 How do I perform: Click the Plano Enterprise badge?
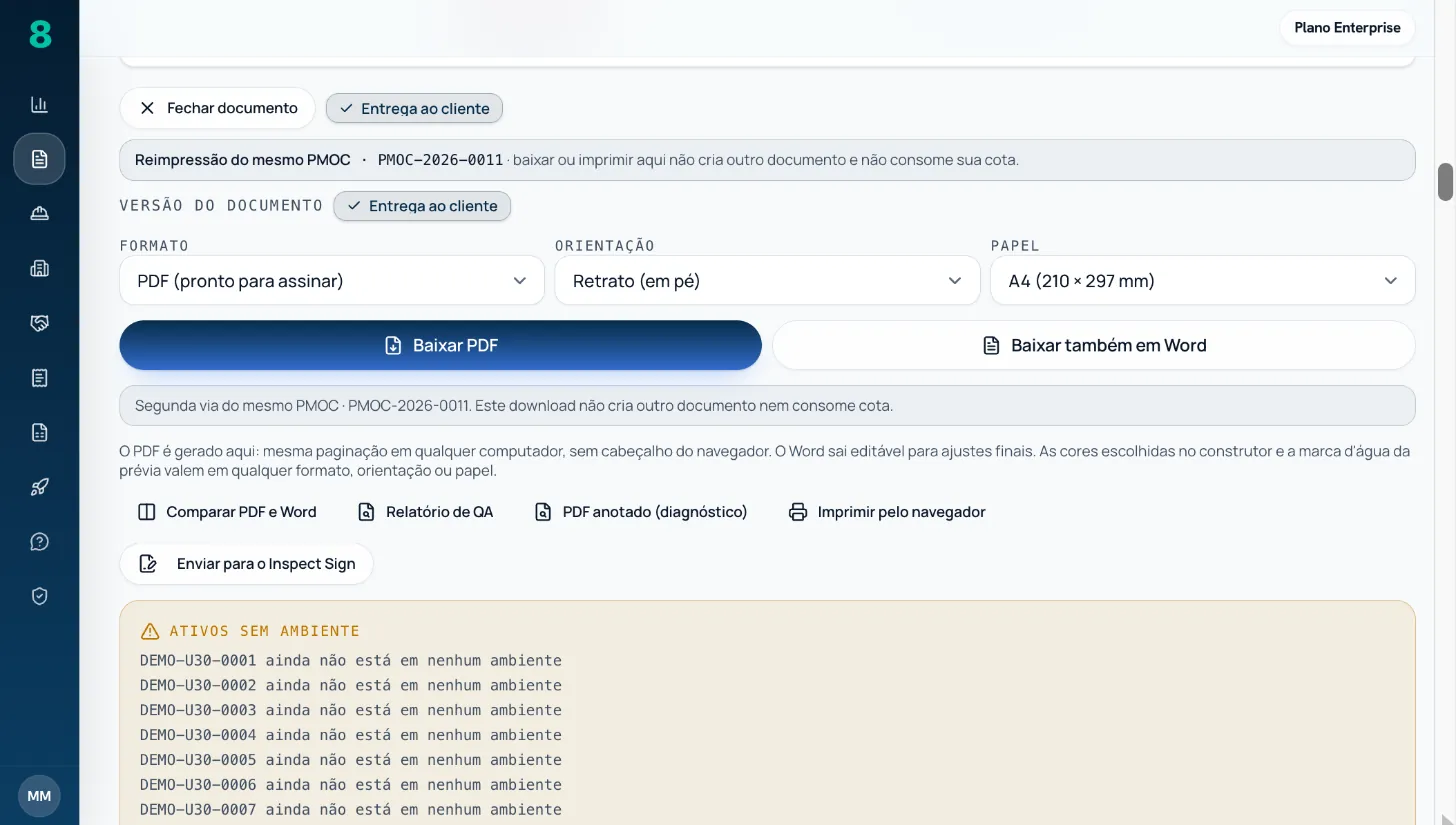coord(1347,28)
